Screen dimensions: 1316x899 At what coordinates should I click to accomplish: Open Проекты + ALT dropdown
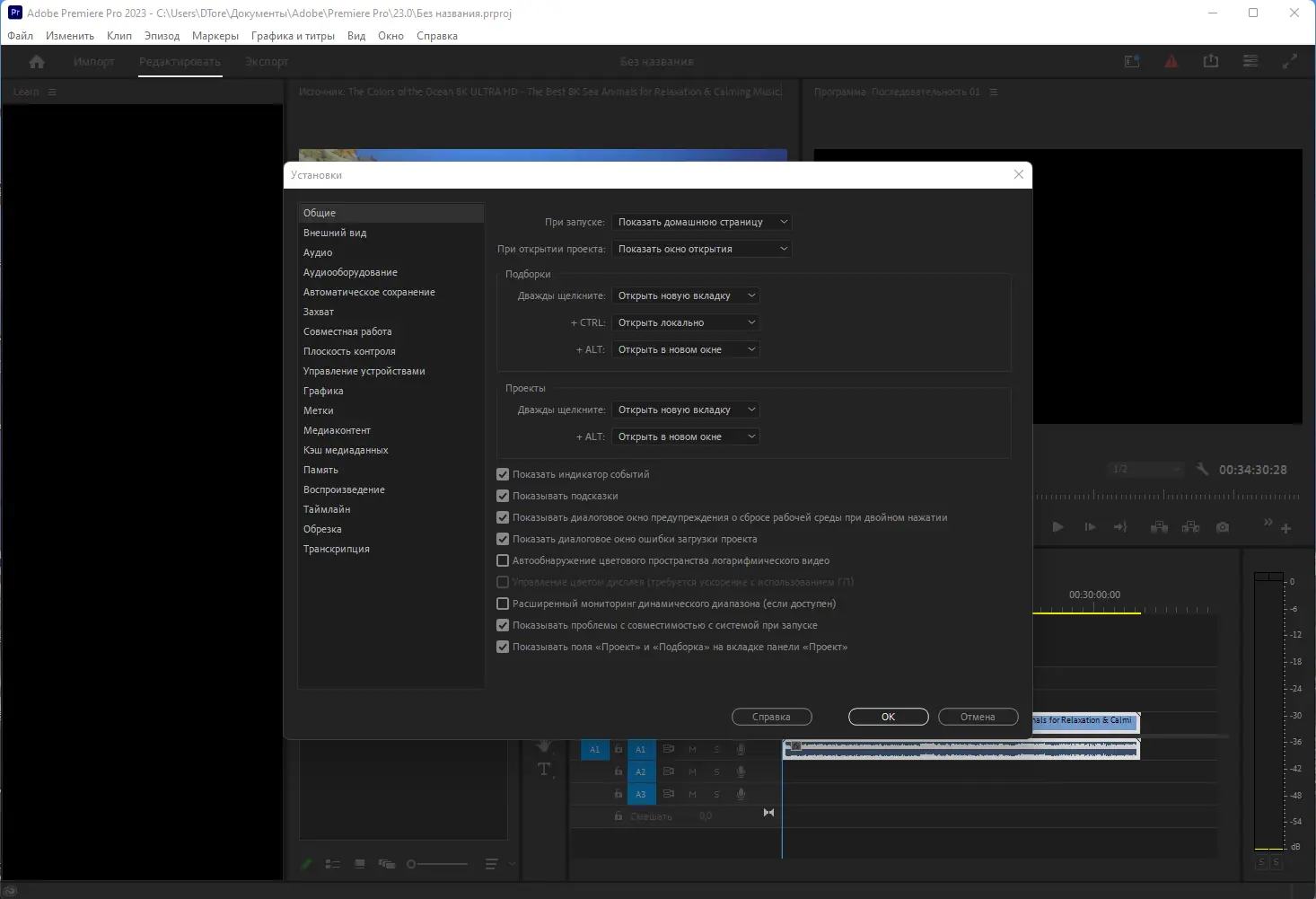tap(686, 436)
